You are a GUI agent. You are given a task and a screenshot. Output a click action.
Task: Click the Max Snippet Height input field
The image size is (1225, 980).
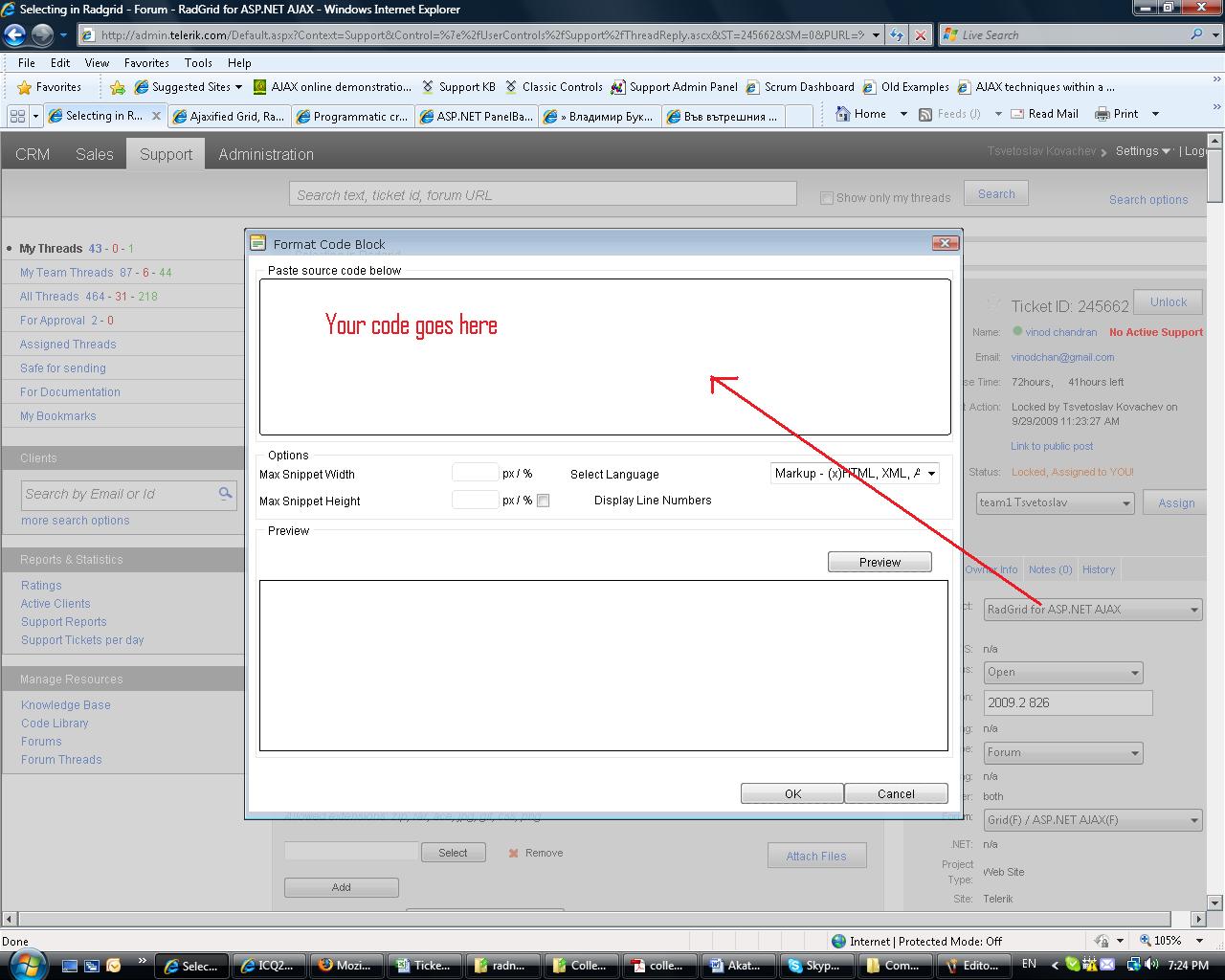coord(475,500)
